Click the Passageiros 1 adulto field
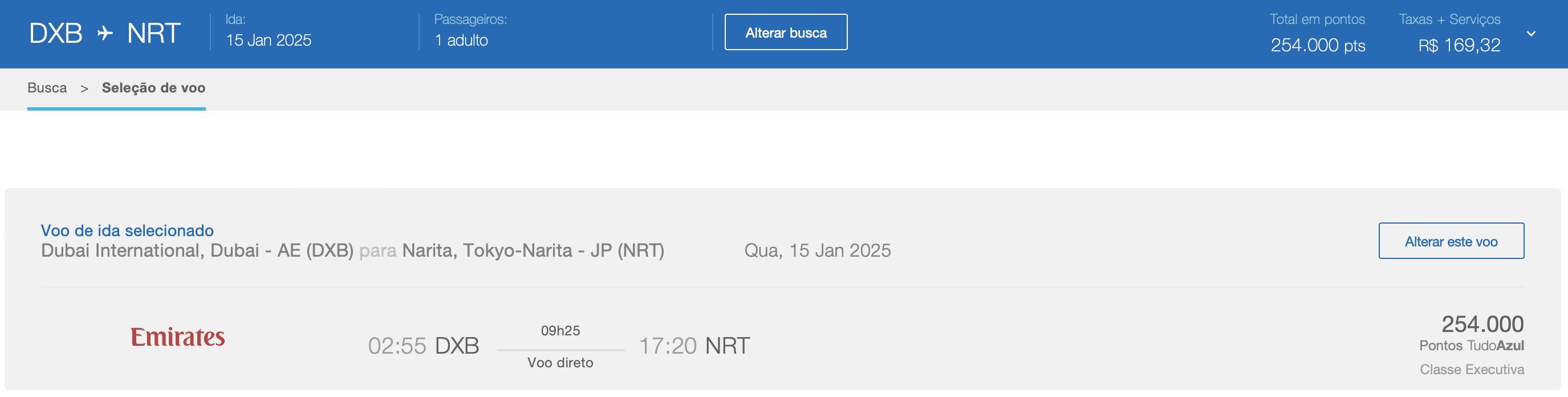 click(x=461, y=40)
